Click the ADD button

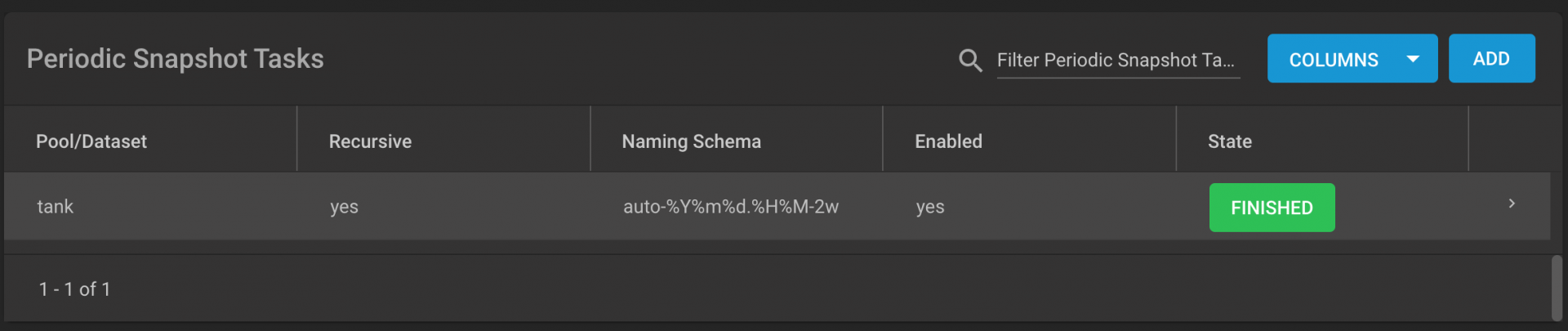[x=1491, y=58]
